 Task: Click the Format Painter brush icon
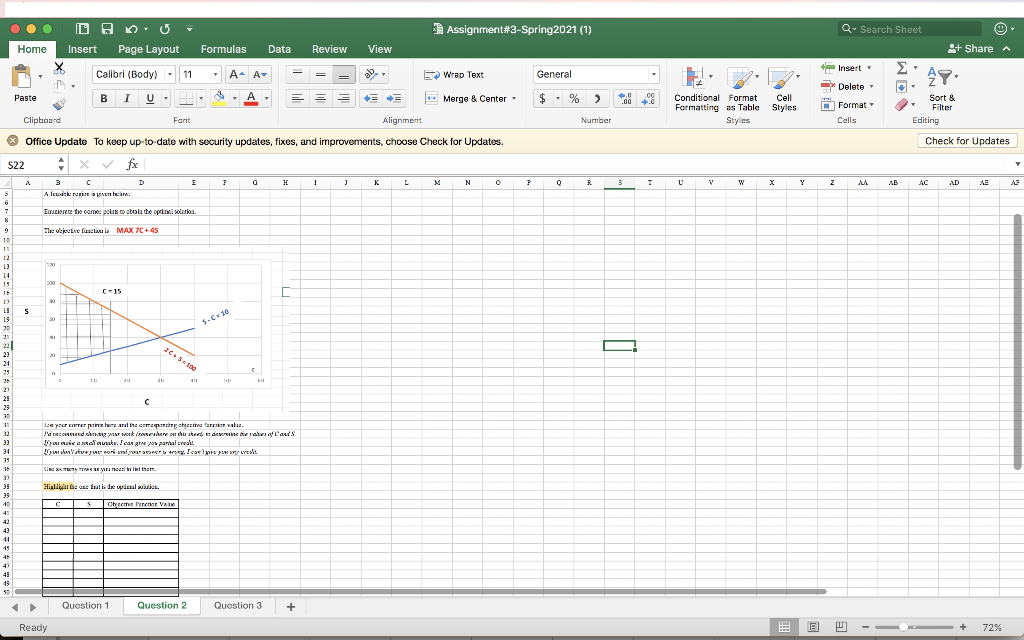[x=58, y=104]
